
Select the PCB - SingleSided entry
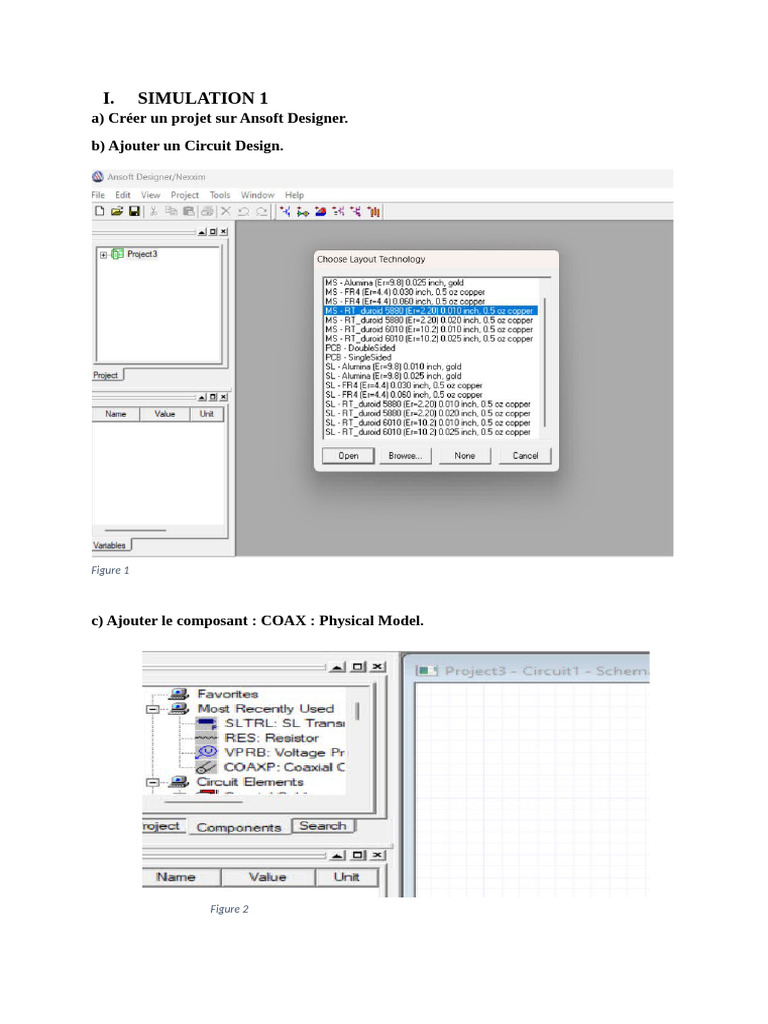(x=358, y=357)
